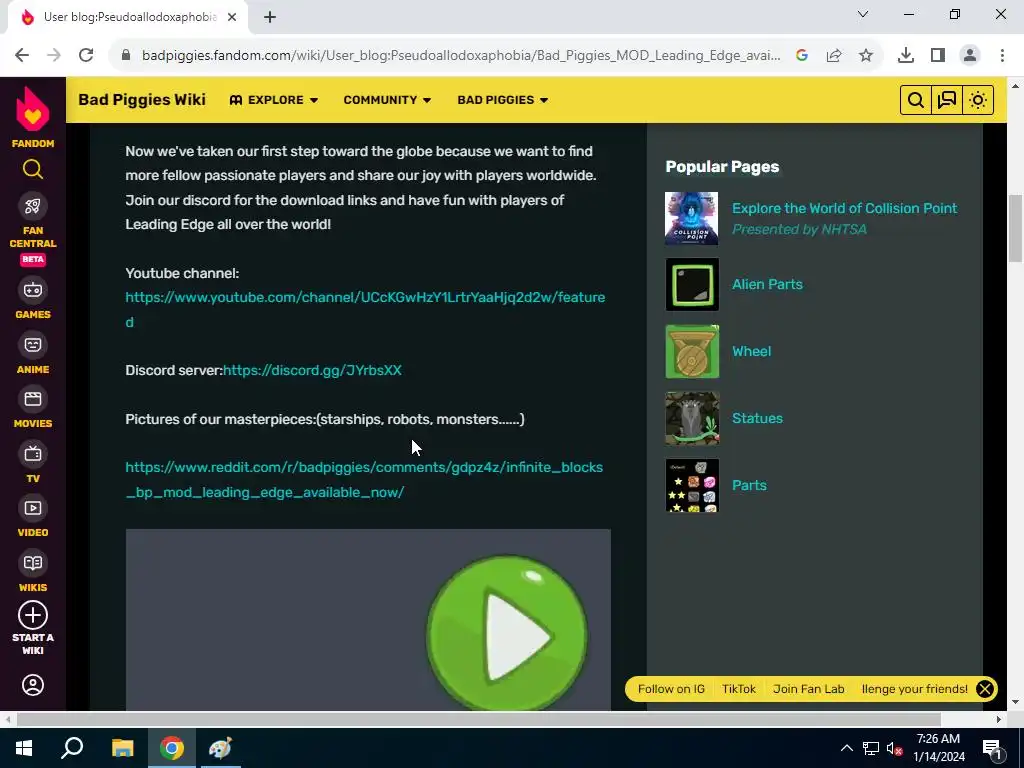Image resolution: width=1024 pixels, height=768 pixels.
Task: Open the notification center icon
Action: coord(992,748)
